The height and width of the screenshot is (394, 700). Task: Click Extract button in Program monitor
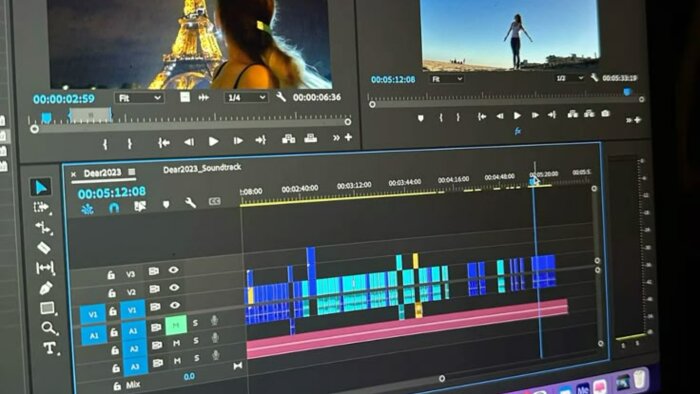589,114
